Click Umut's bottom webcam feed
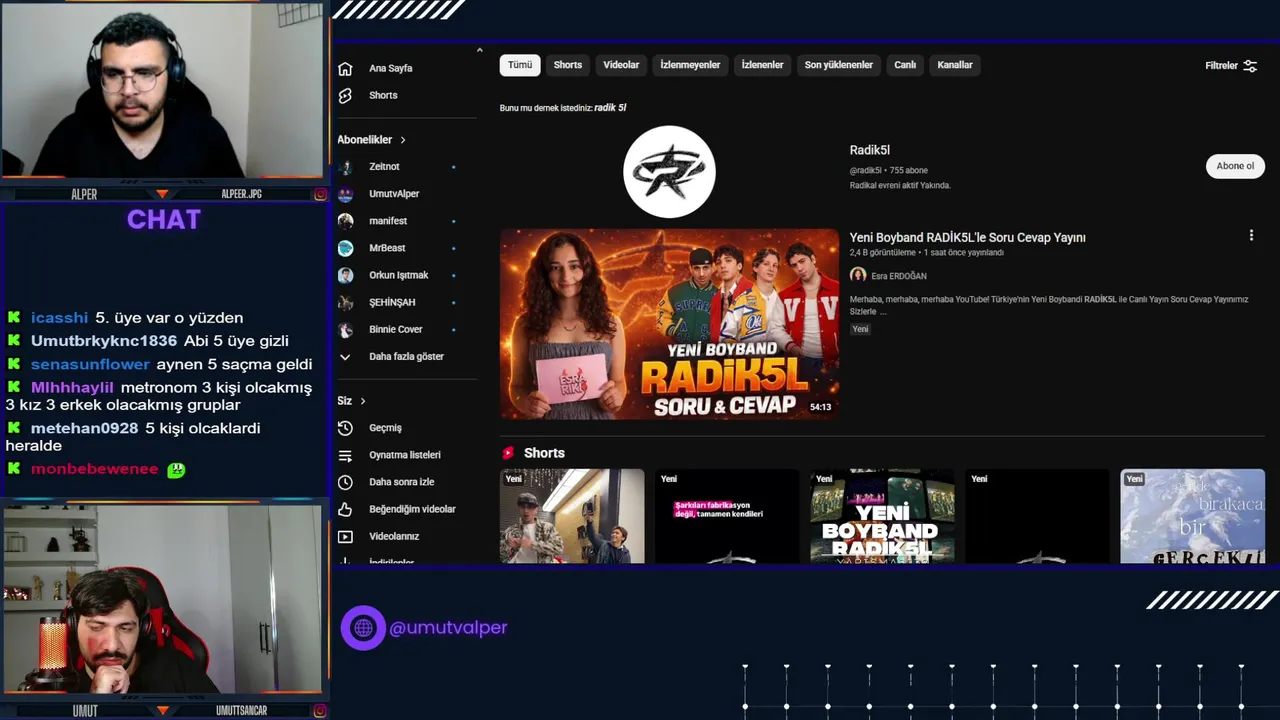 [x=162, y=598]
